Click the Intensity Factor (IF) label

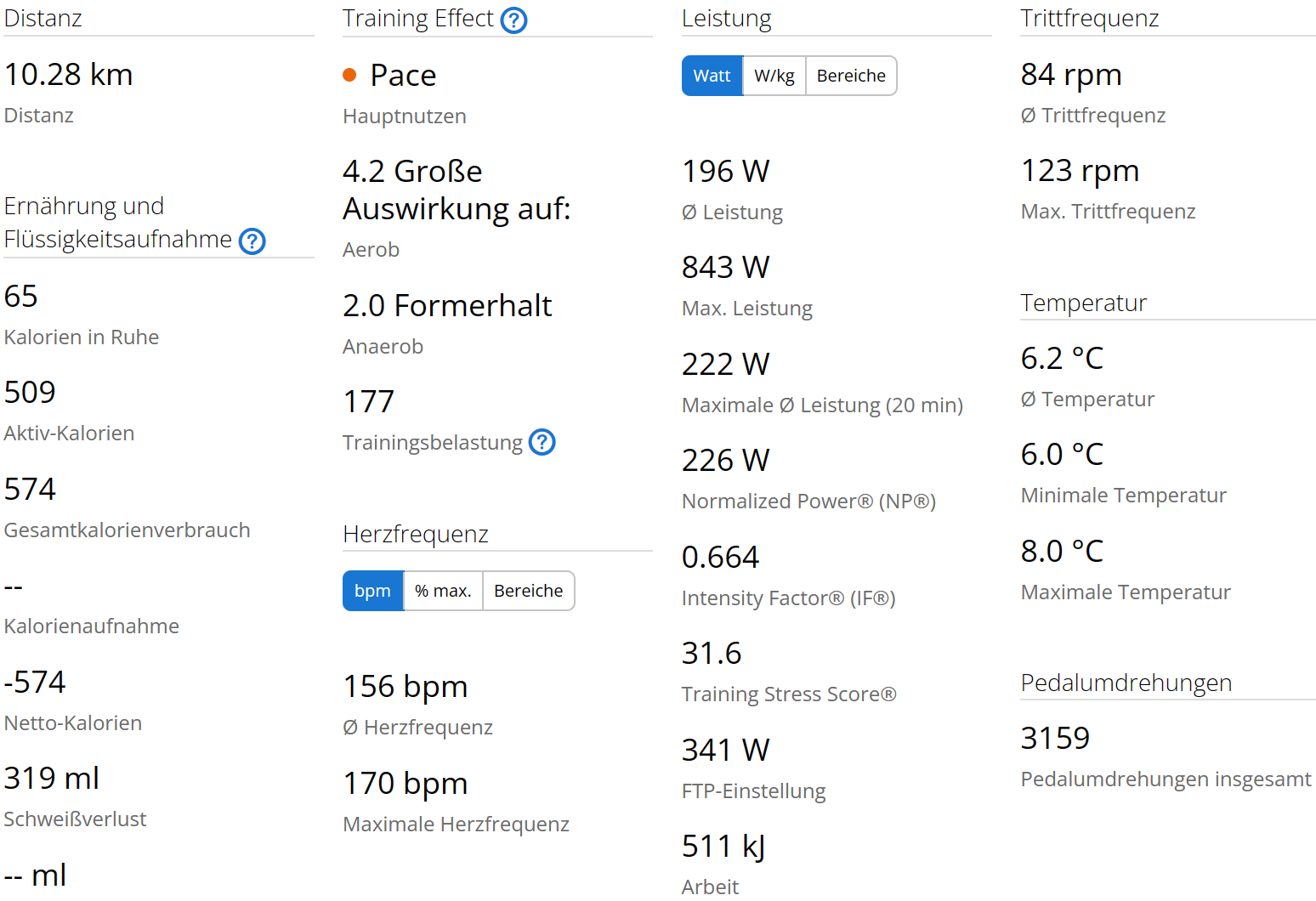pyautogui.click(x=788, y=598)
